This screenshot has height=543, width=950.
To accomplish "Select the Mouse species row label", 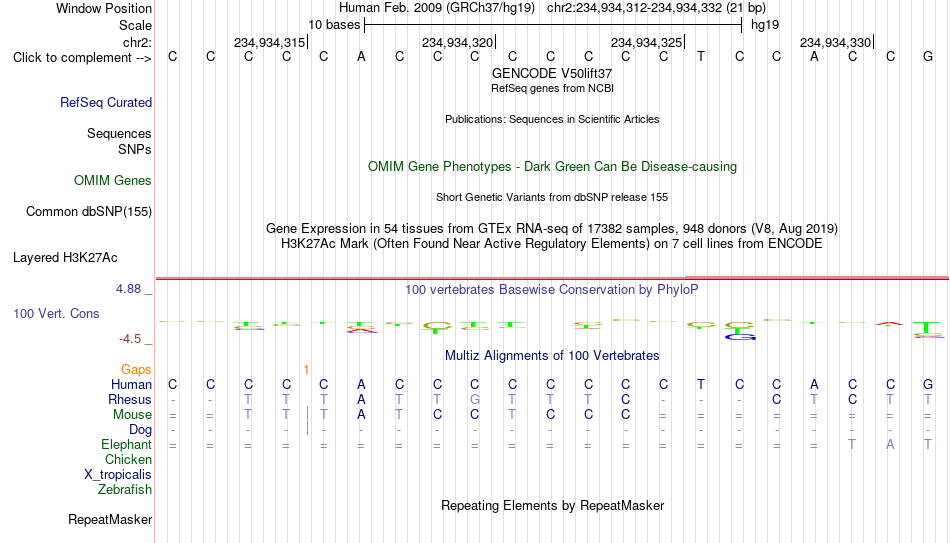I will tap(132, 415).
